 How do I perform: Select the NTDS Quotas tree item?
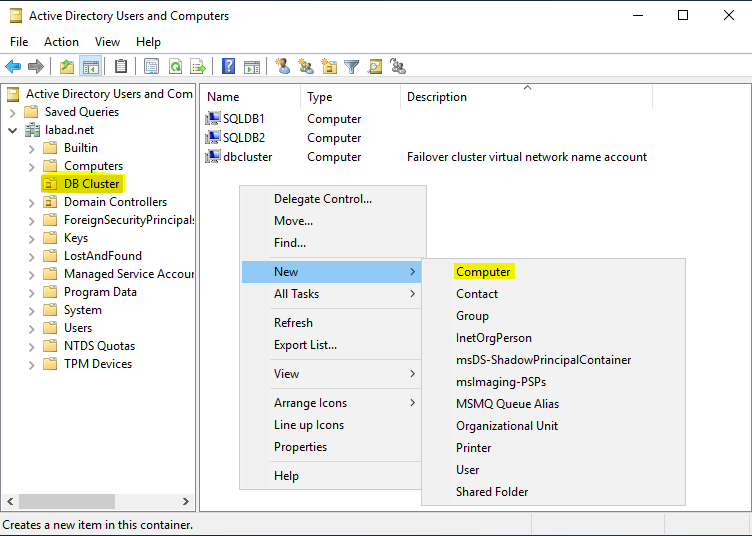click(99, 346)
